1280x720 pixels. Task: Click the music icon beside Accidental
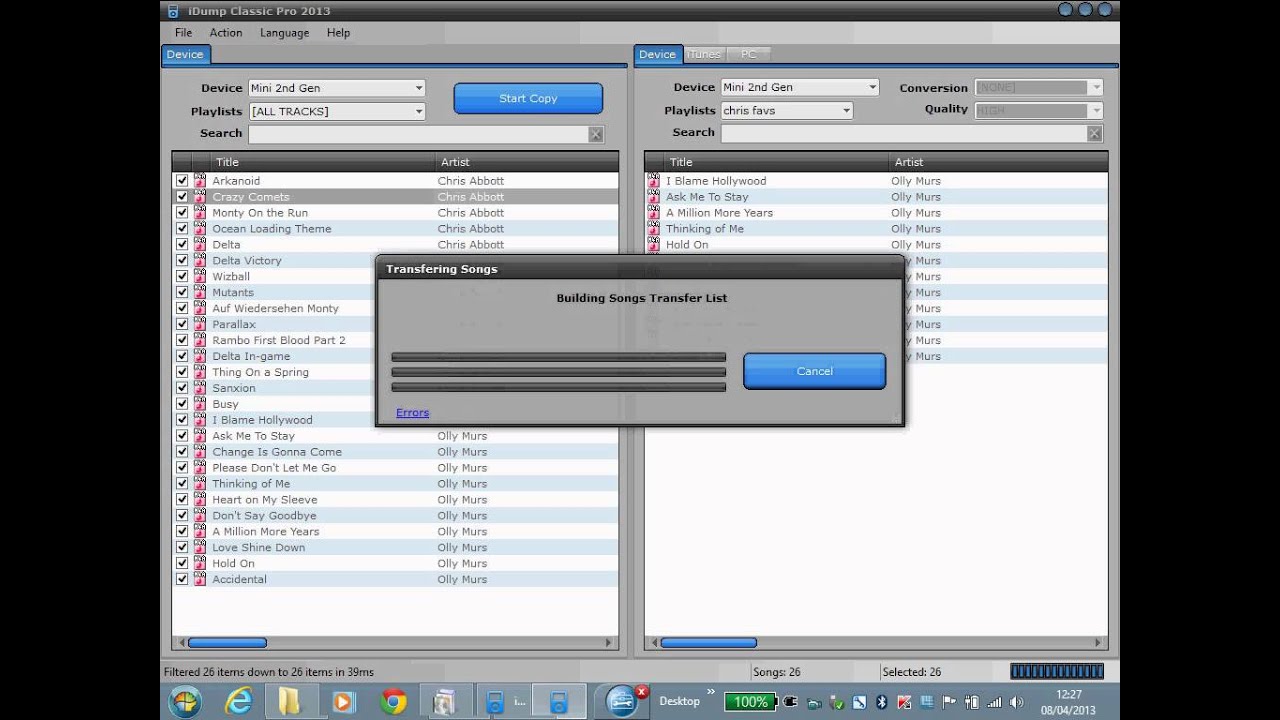pyautogui.click(x=200, y=579)
